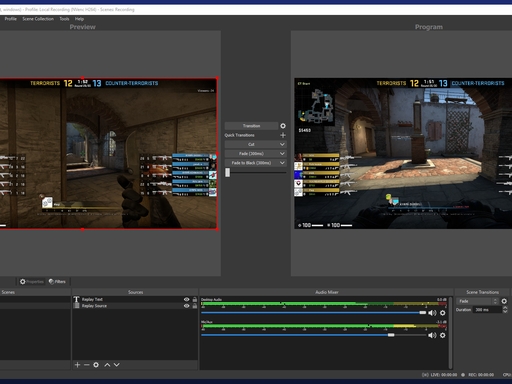Click the LIVE streaming status icon

tap(425, 375)
